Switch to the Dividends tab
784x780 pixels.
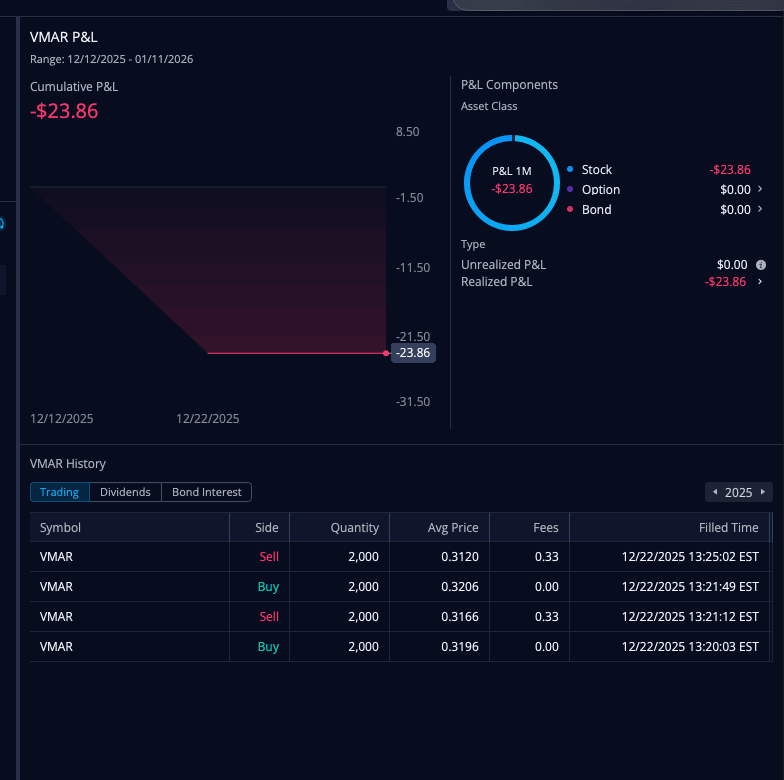tap(125, 492)
